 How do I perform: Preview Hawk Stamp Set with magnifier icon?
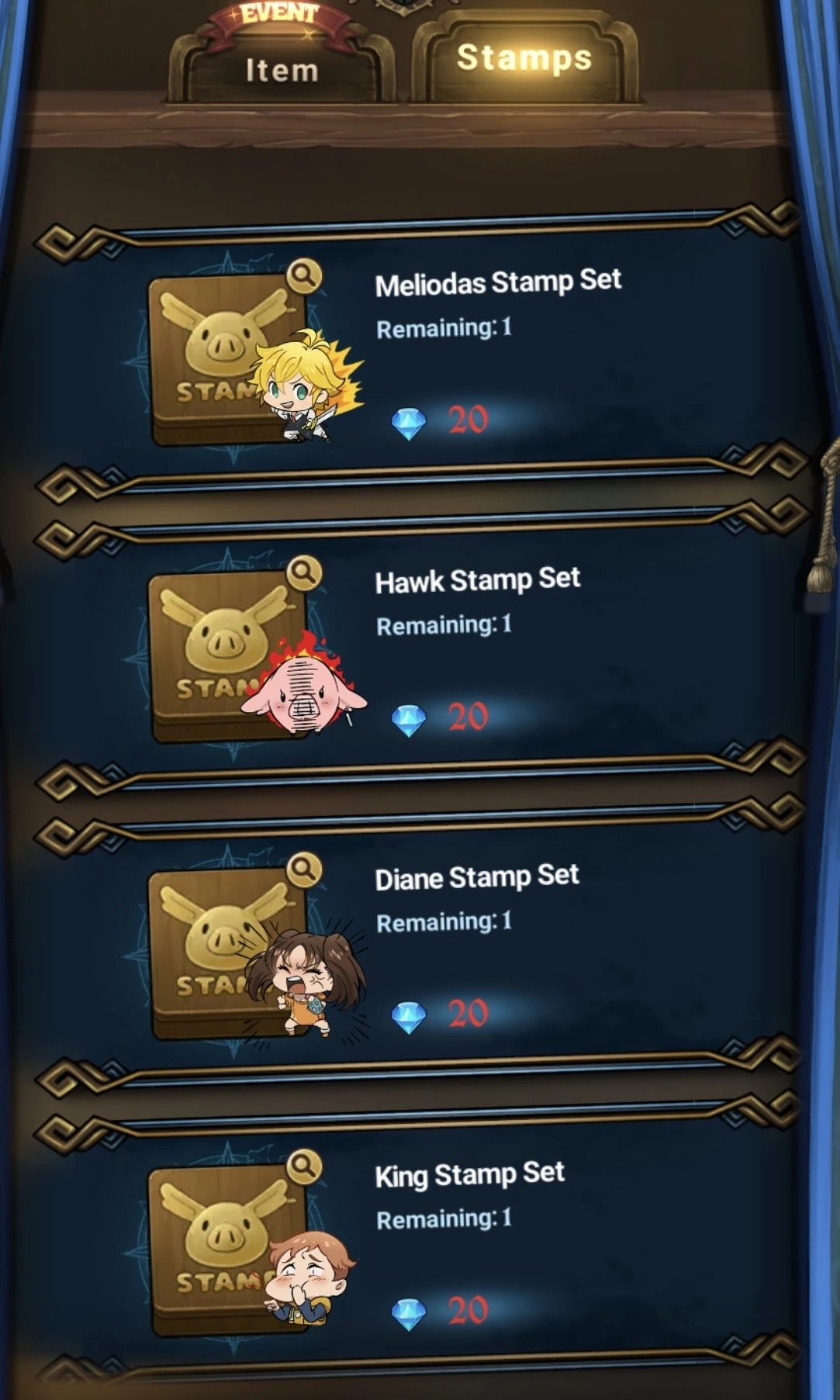coord(304,573)
